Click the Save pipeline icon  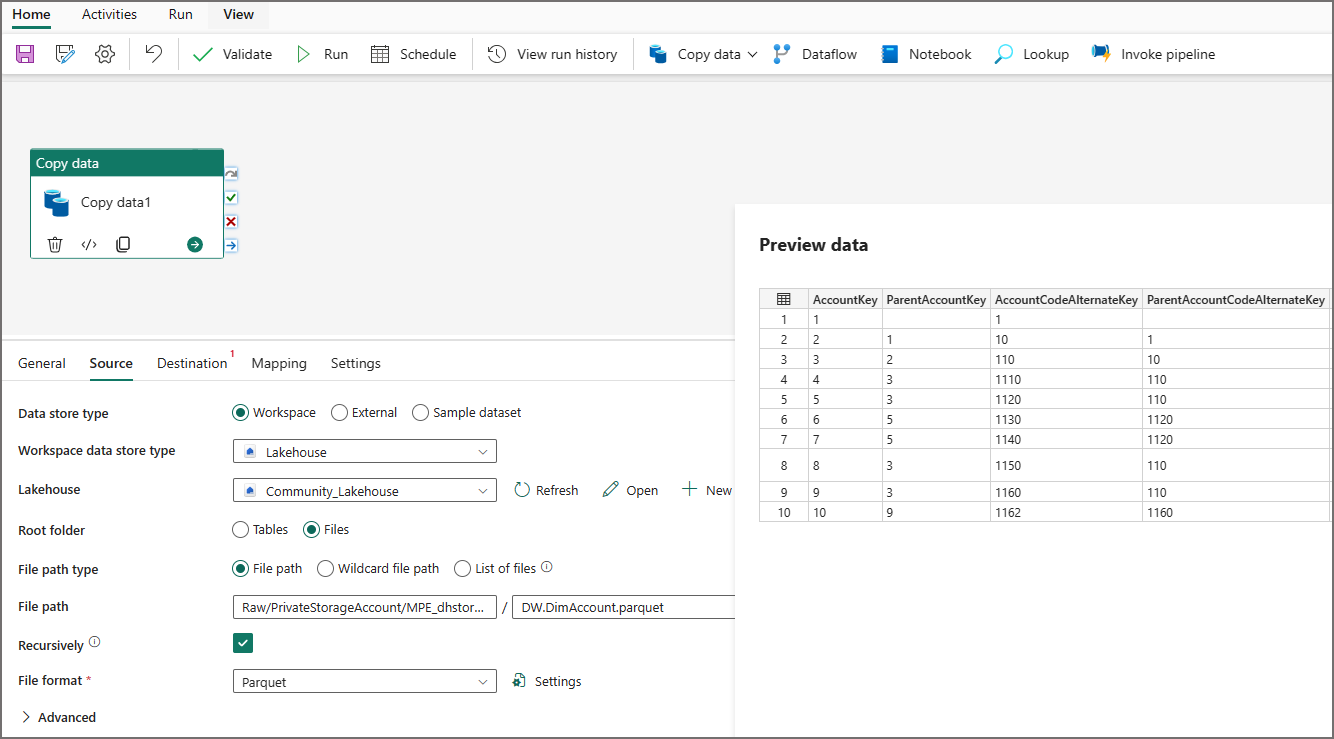pos(24,54)
